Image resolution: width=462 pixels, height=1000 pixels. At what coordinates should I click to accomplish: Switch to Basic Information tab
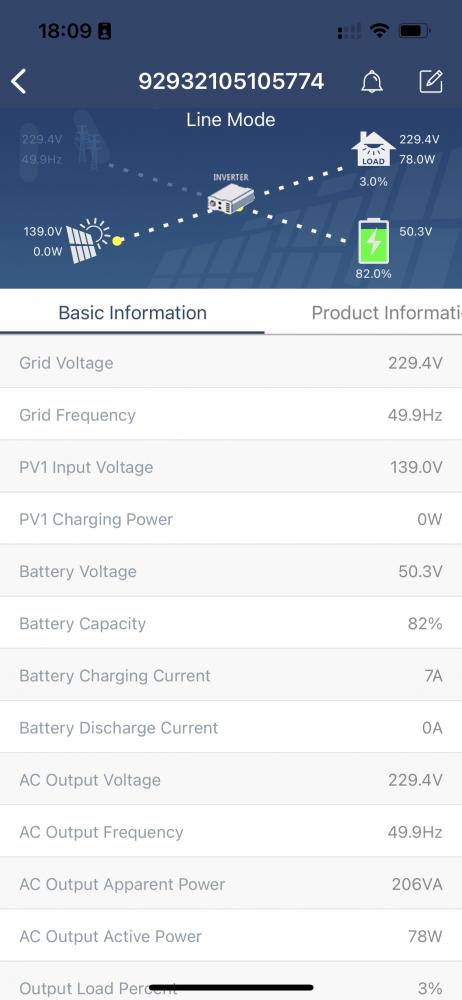point(132,312)
